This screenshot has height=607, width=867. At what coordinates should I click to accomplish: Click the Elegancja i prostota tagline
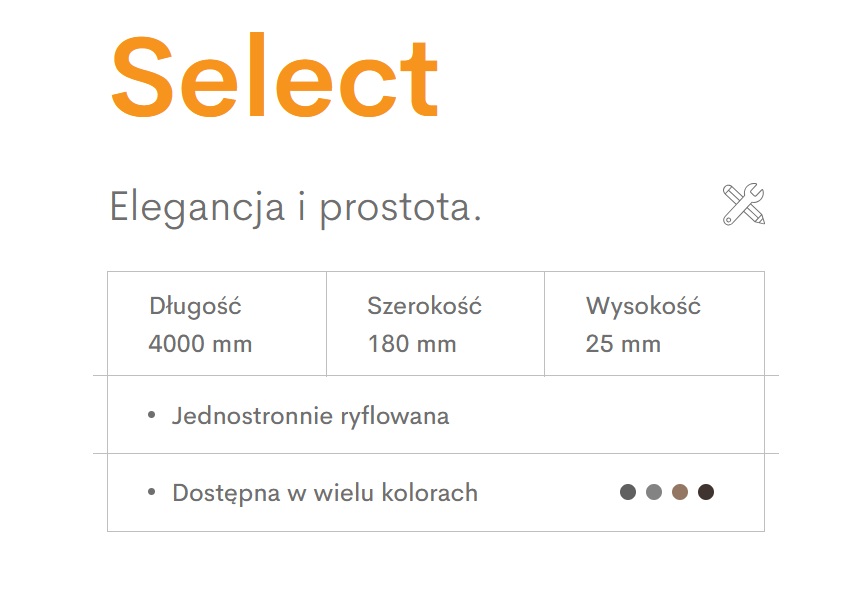(295, 208)
